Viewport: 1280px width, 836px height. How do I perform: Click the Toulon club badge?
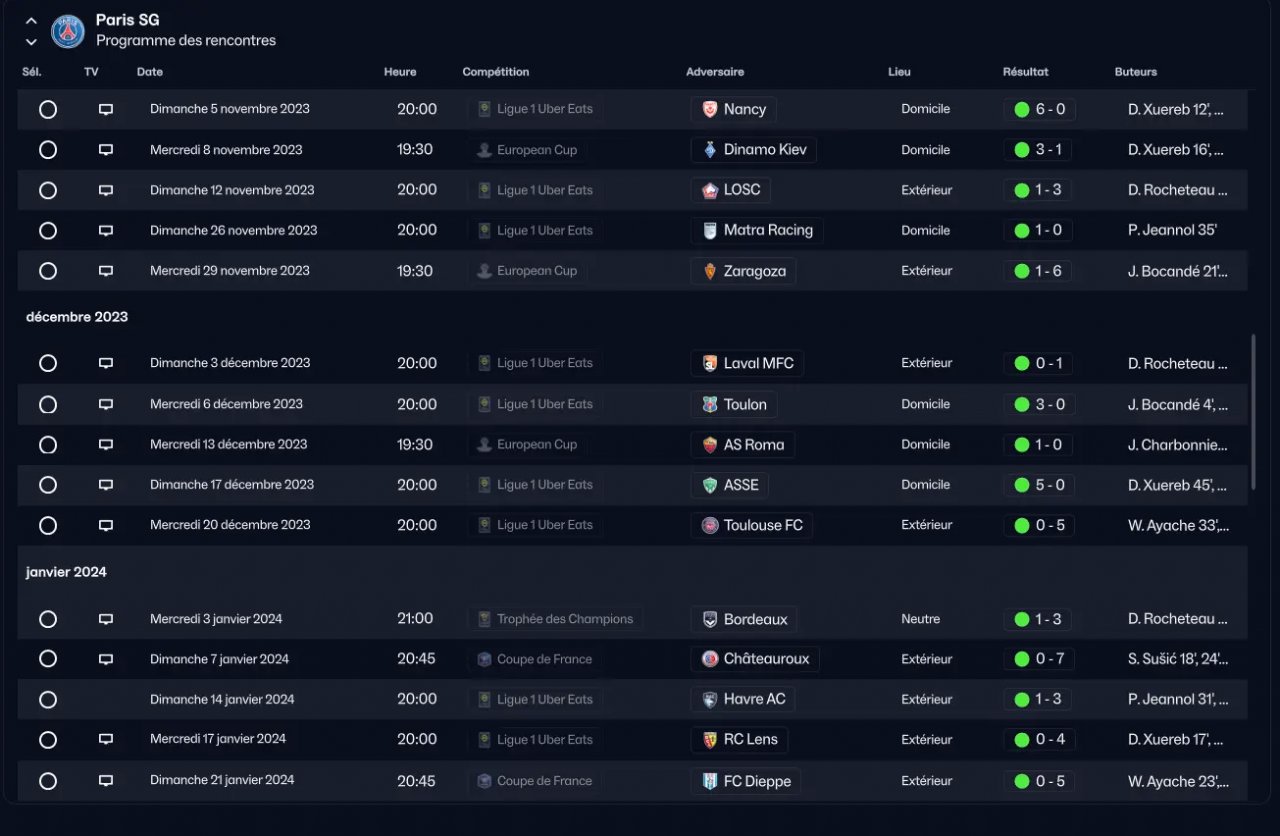pyautogui.click(x=710, y=405)
